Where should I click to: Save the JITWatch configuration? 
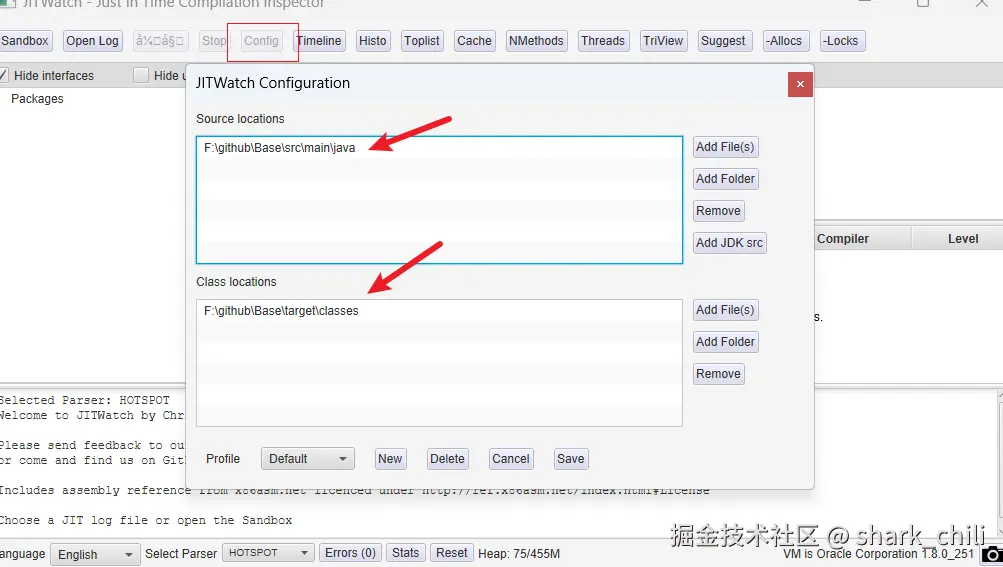click(571, 459)
